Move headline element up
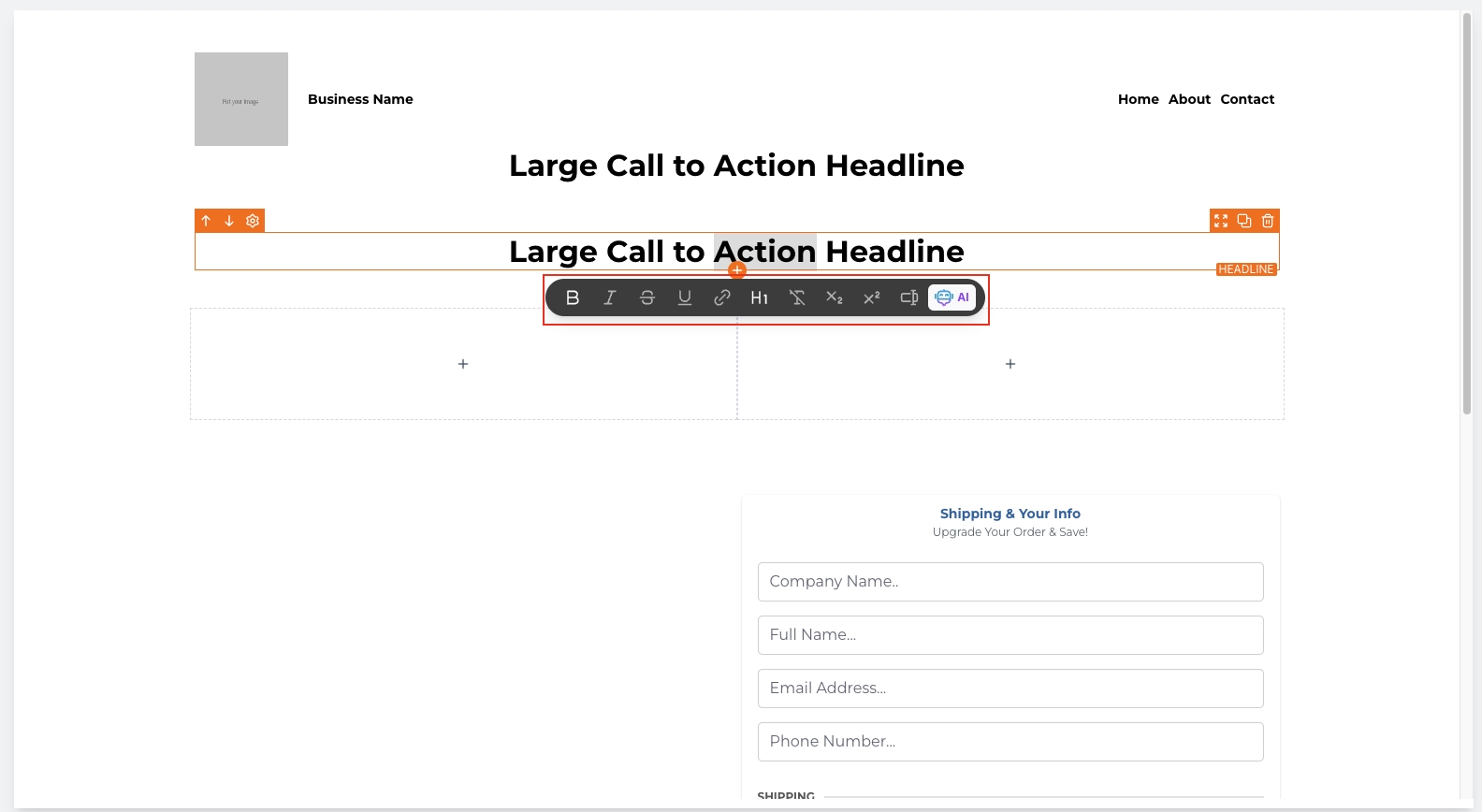Image resolution: width=1482 pixels, height=812 pixels. click(x=207, y=221)
